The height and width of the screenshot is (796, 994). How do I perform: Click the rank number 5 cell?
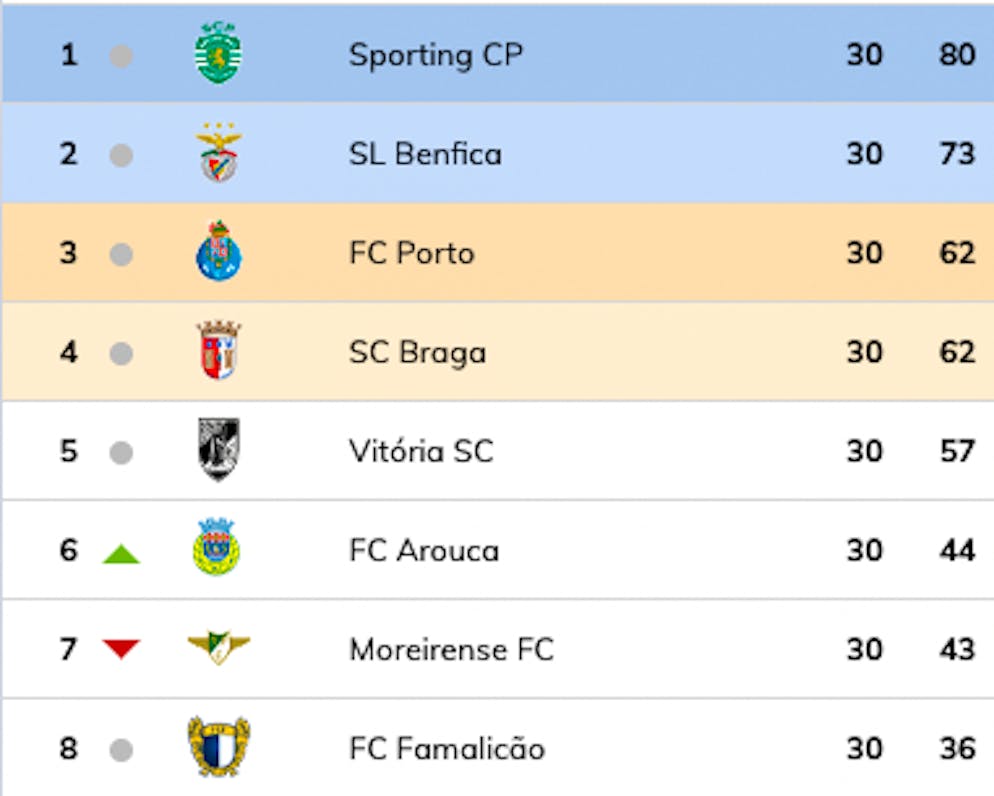pyautogui.click(x=68, y=451)
